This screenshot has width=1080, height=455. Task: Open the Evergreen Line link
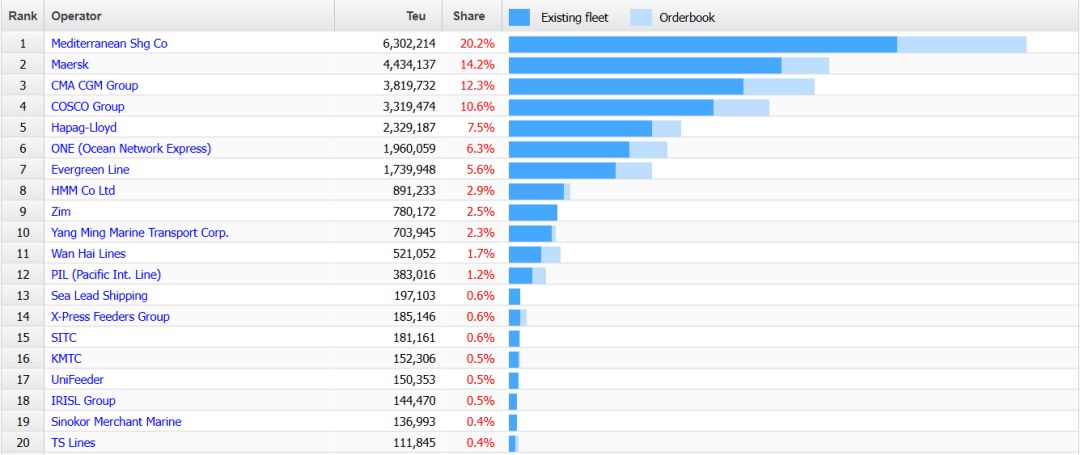point(90,170)
